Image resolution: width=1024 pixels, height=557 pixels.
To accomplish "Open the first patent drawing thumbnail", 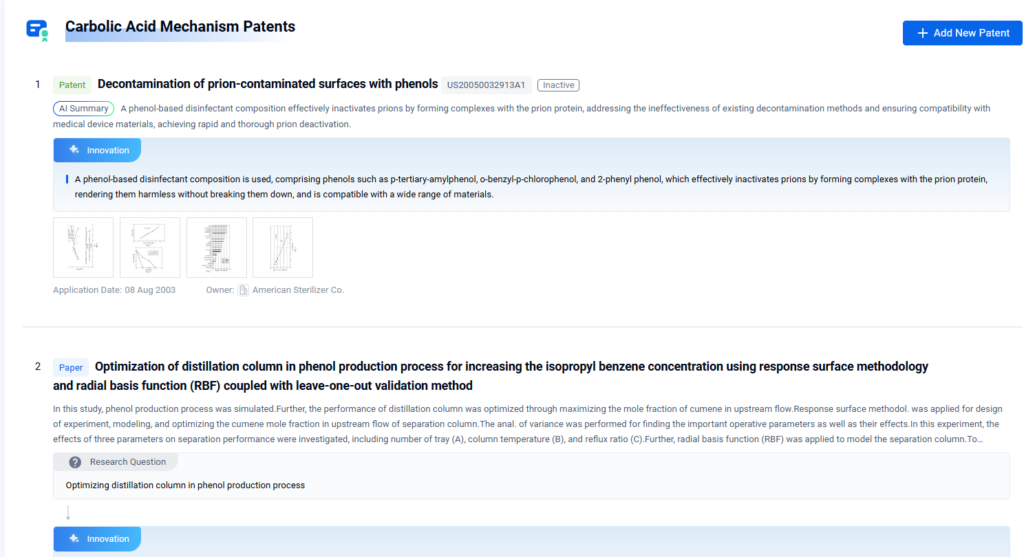I will pyautogui.click(x=83, y=247).
